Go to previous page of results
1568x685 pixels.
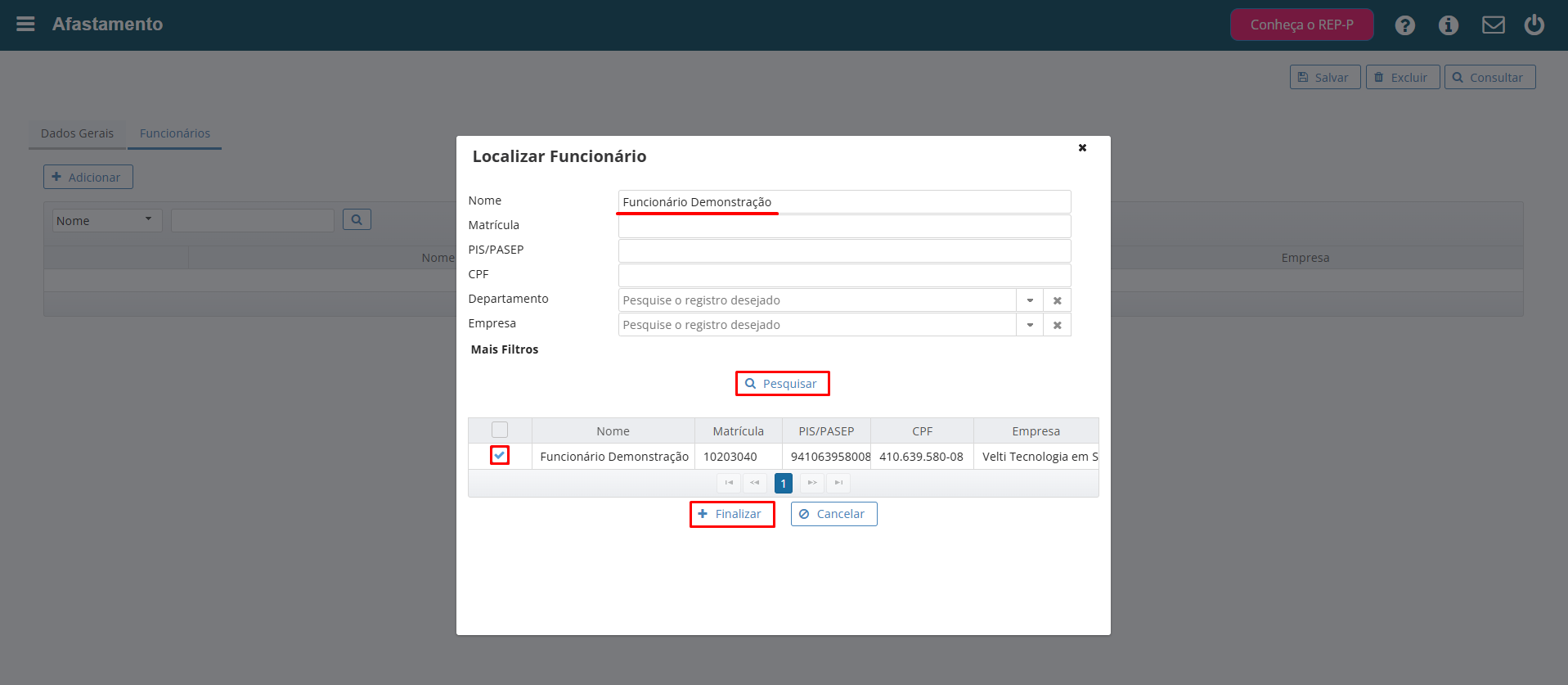(x=755, y=483)
